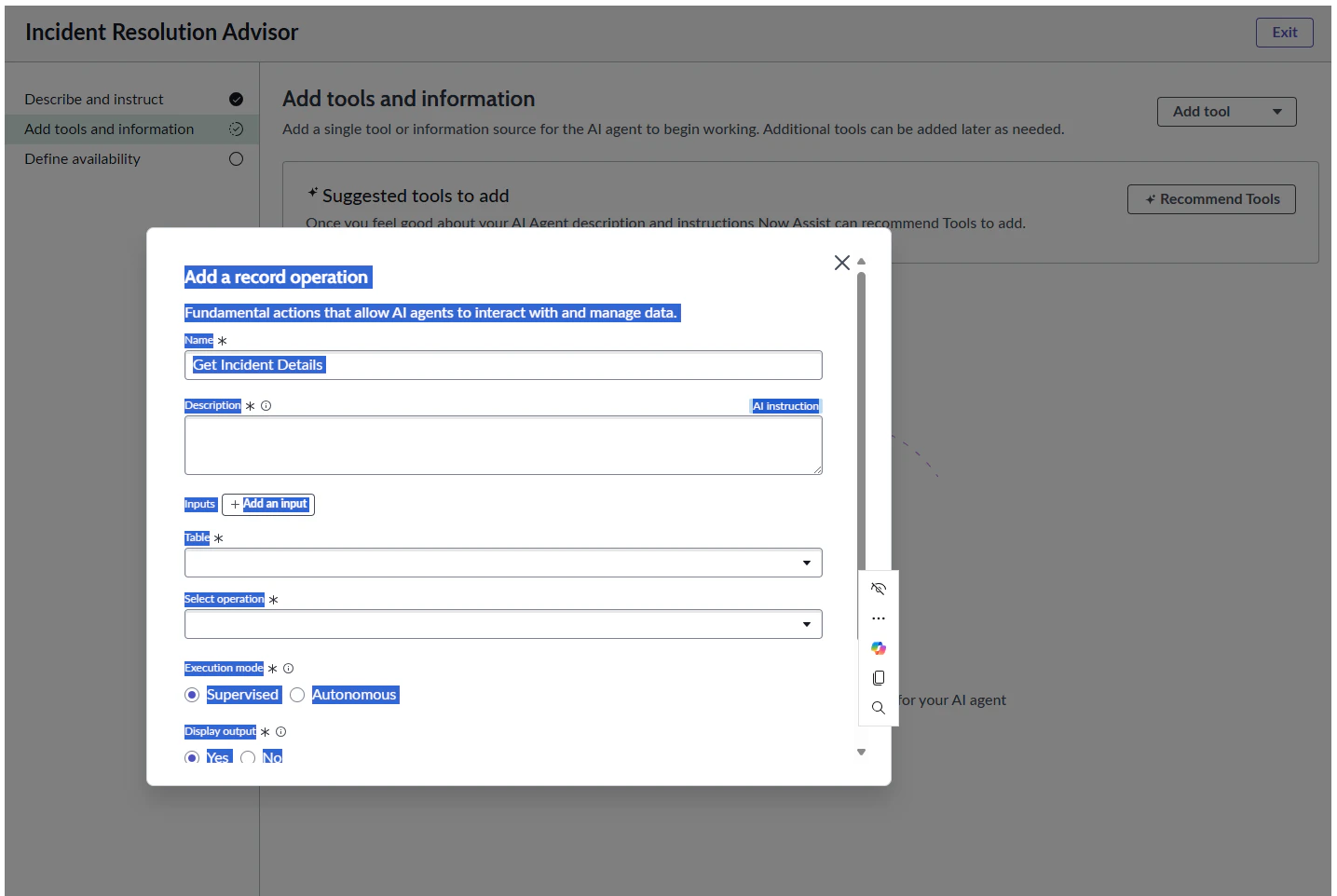This screenshot has width=1337, height=896.
Task: Open the Table dropdown
Action: point(503,563)
